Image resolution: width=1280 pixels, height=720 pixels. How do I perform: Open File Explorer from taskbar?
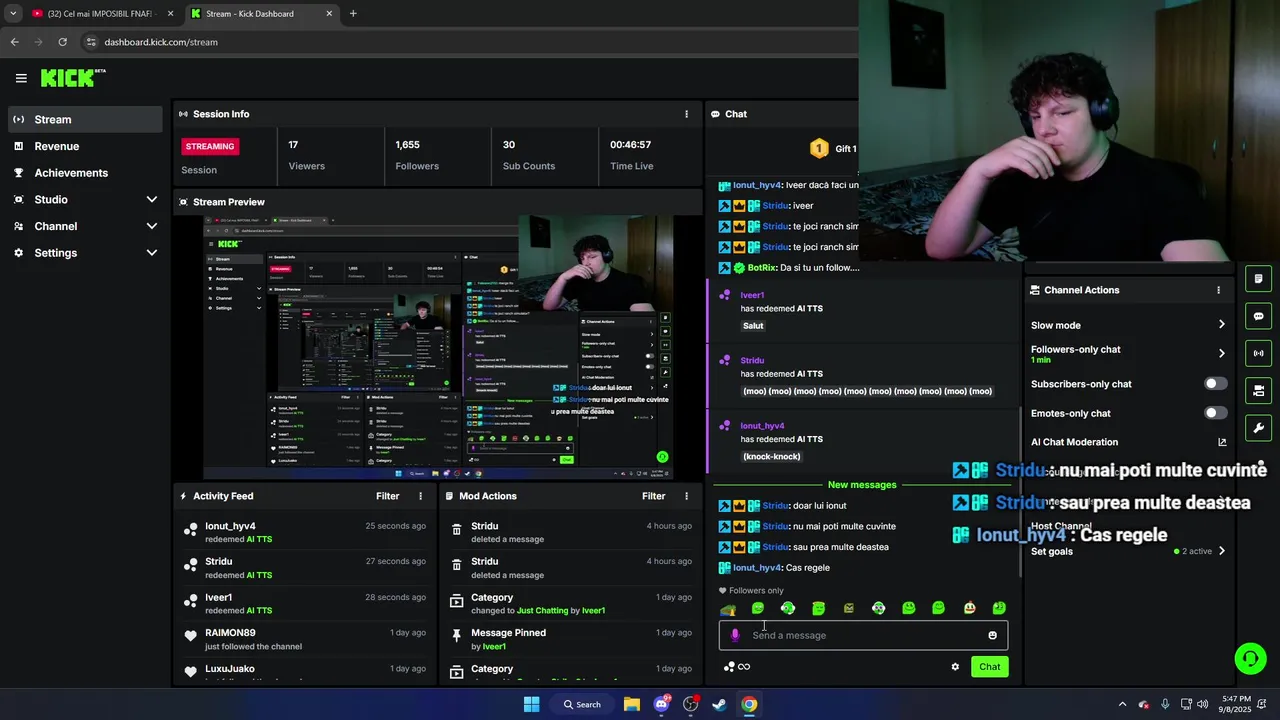(x=632, y=704)
